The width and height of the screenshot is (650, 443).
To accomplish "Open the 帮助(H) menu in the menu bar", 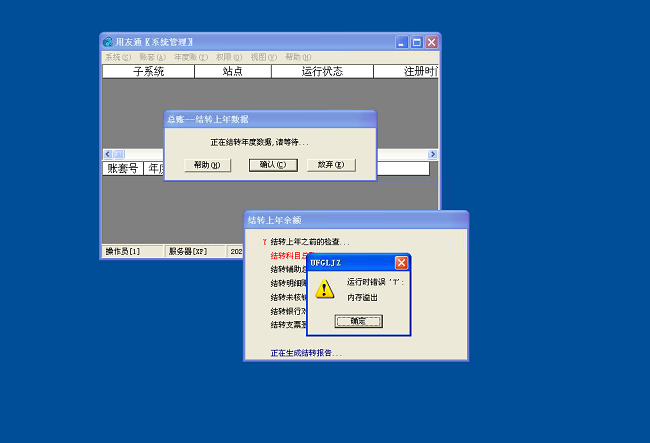I will click(x=298, y=57).
